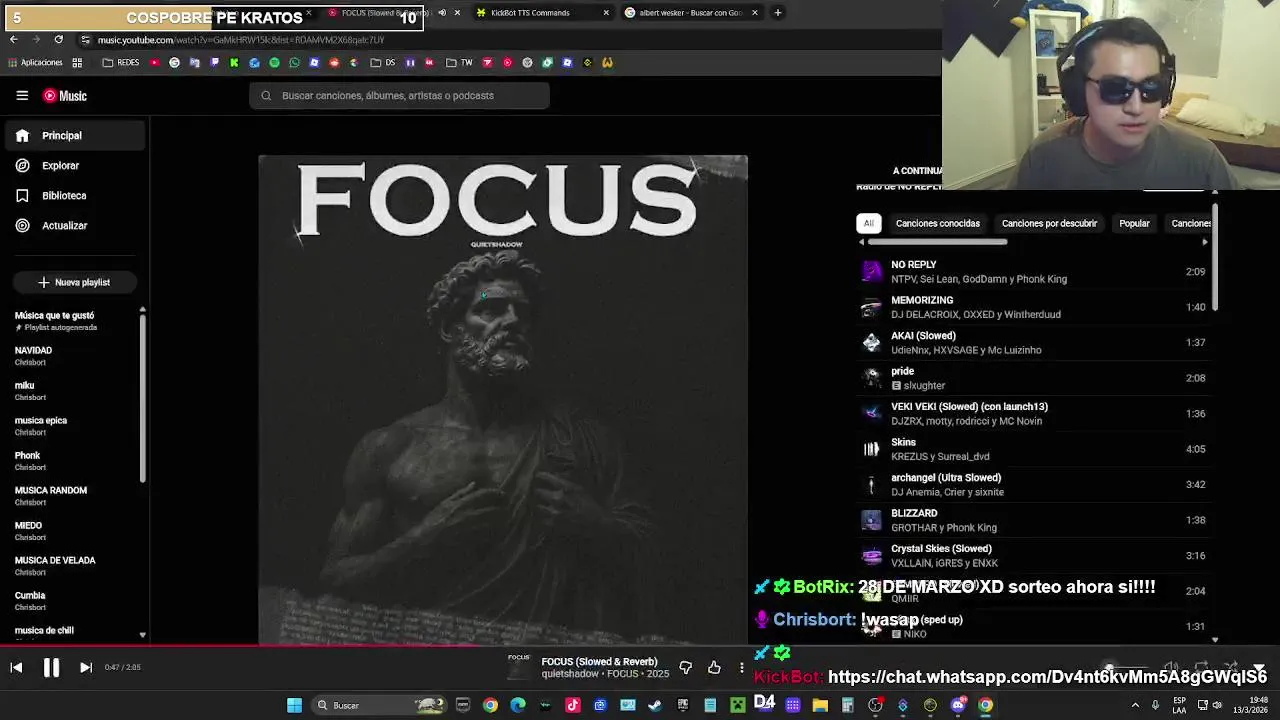
Task: Open the Spotify bookmark
Action: tap(274, 62)
